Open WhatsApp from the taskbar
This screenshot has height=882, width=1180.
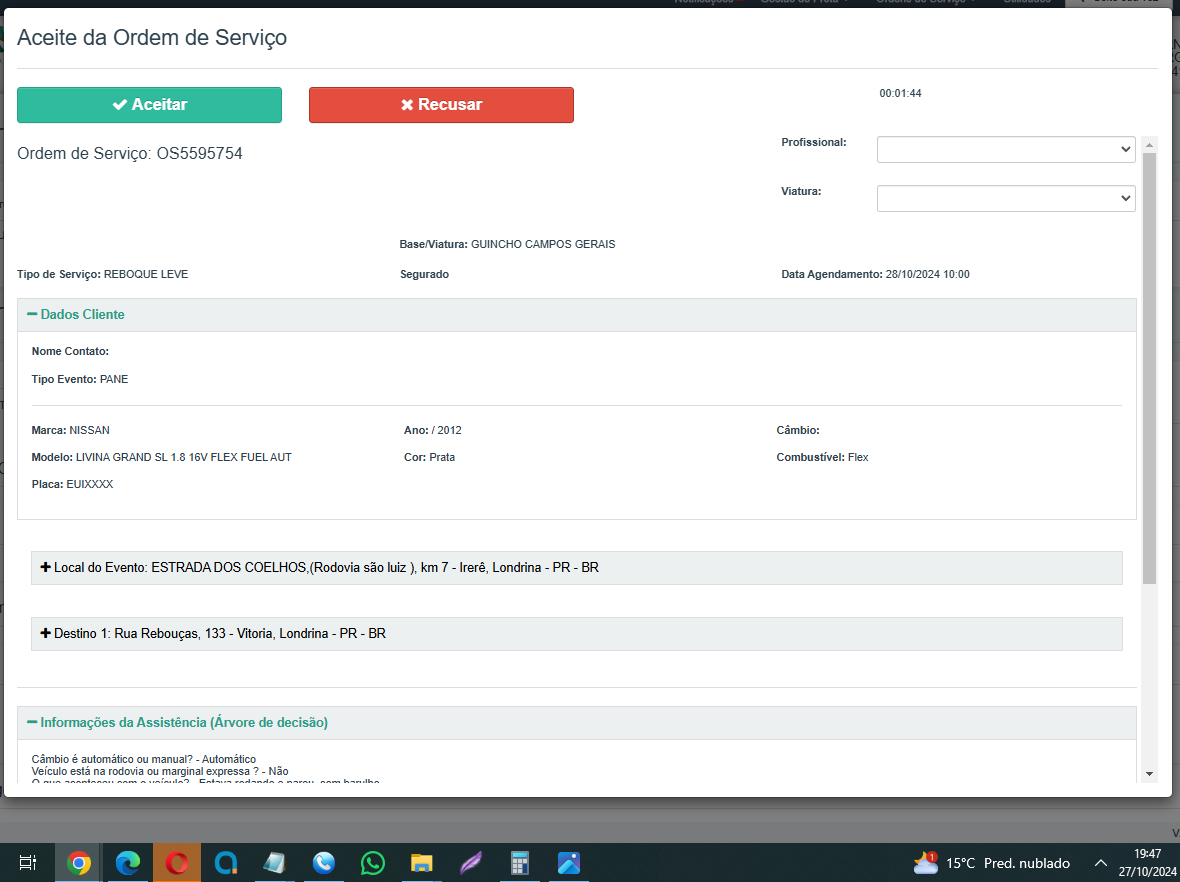[373, 863]
